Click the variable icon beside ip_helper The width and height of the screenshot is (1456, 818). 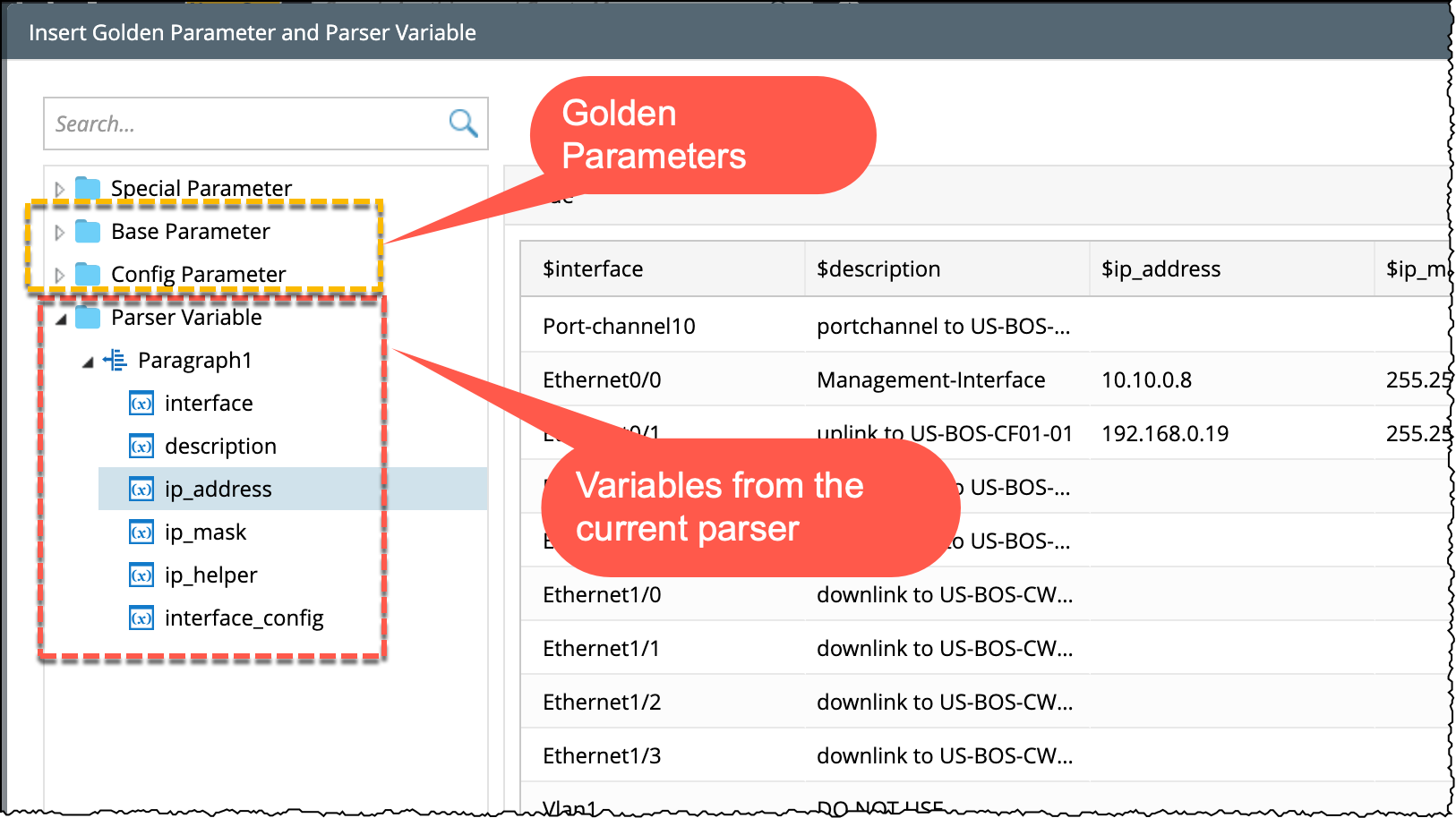141,575
